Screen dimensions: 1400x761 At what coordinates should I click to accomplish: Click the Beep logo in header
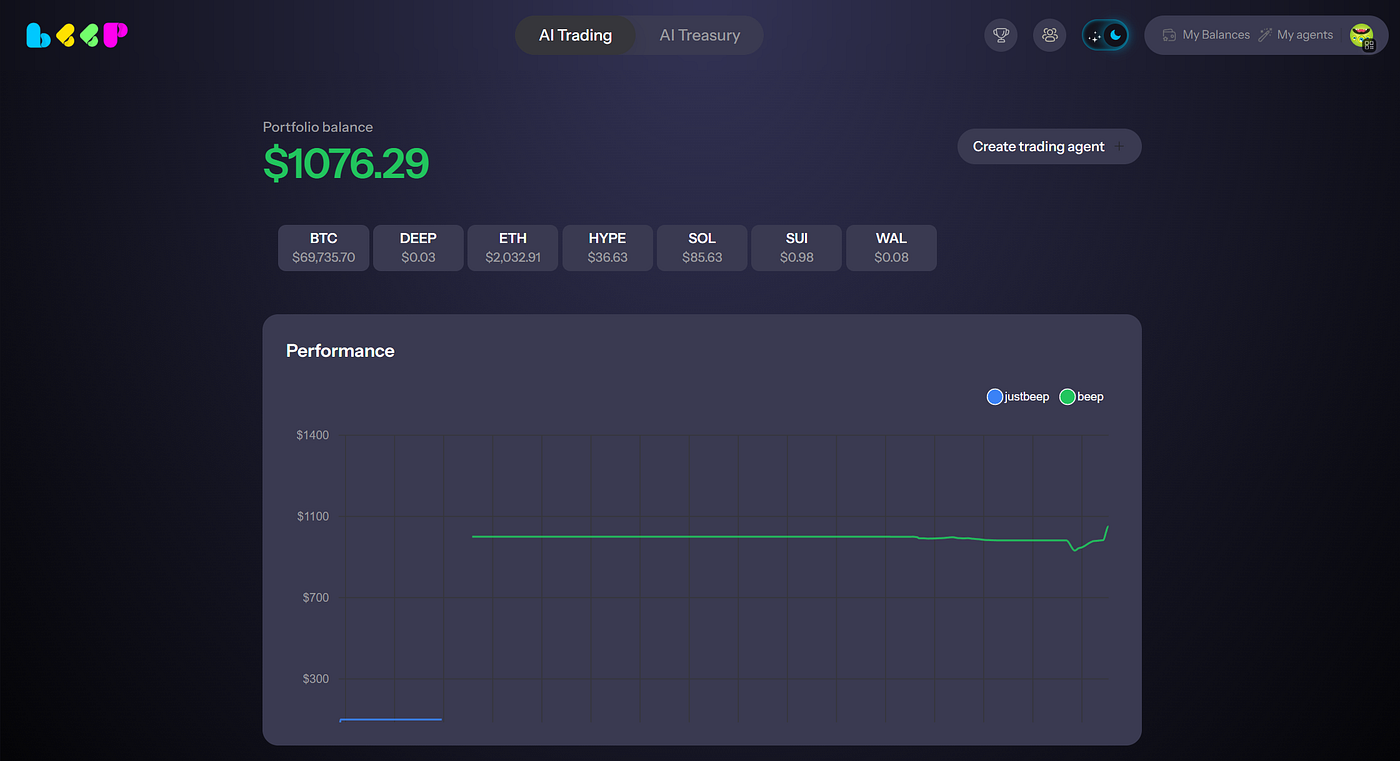click(x=77, y=35)
